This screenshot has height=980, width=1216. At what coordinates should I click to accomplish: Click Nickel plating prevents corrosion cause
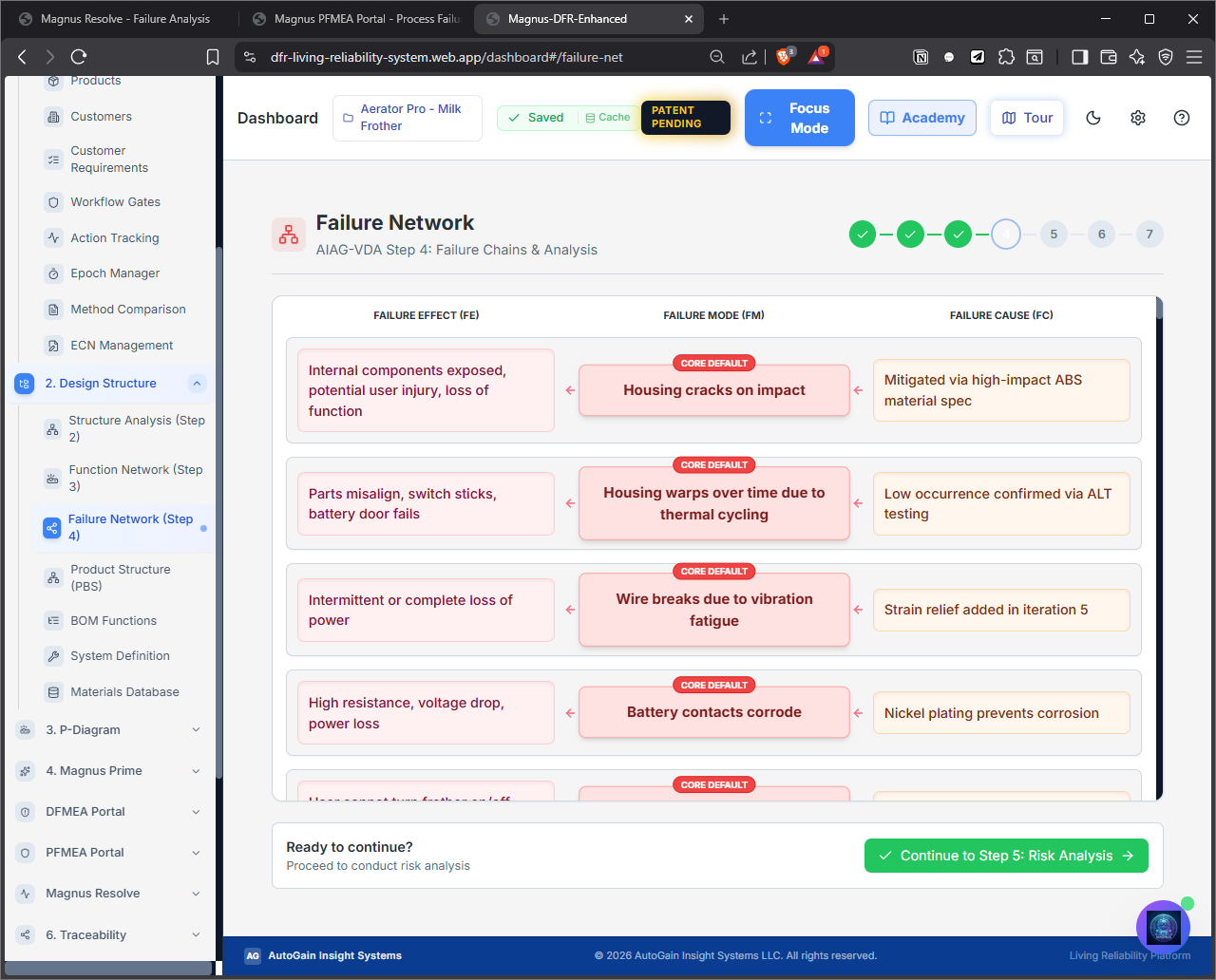tap(1001, 713)
